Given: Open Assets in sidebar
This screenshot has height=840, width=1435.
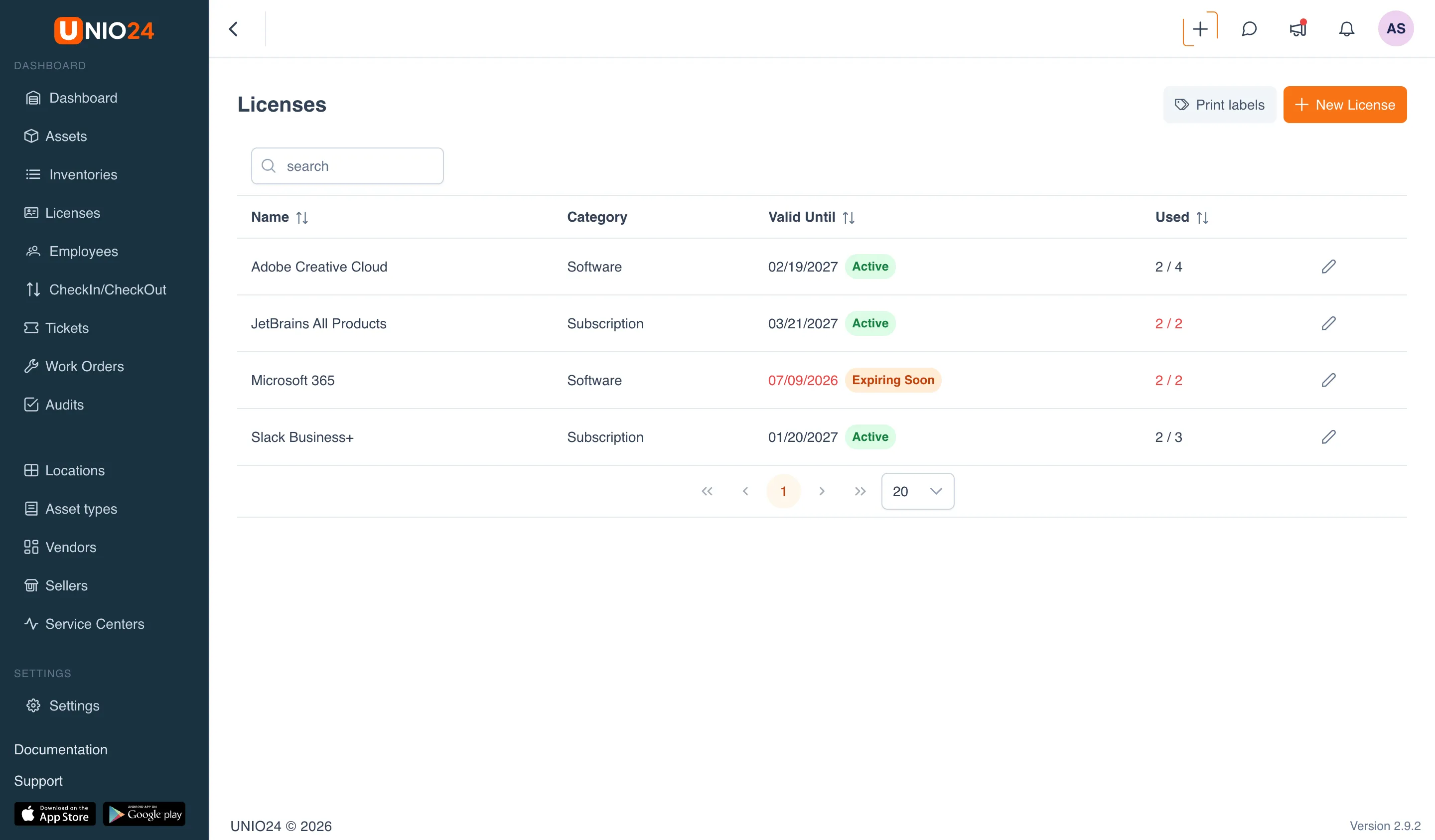Looking at the screenshot, I should [x=55, y=136].
